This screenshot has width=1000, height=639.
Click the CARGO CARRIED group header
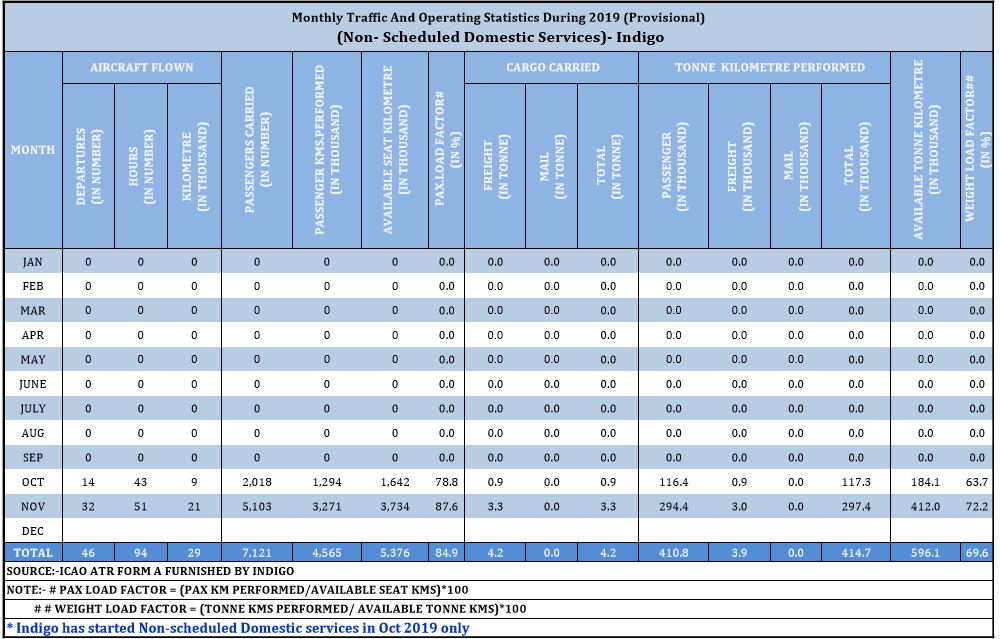[552, 68]
